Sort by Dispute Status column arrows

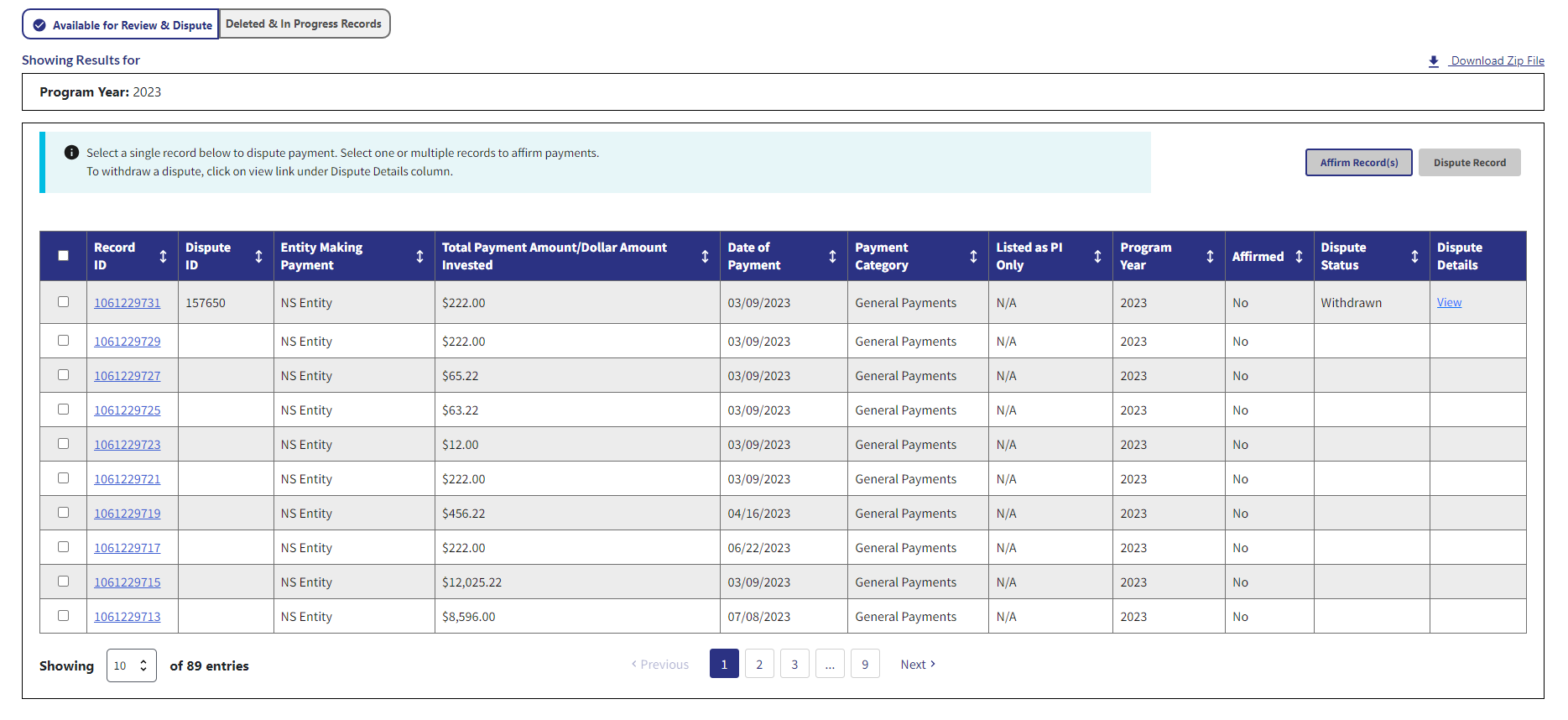coord(1414,257)
